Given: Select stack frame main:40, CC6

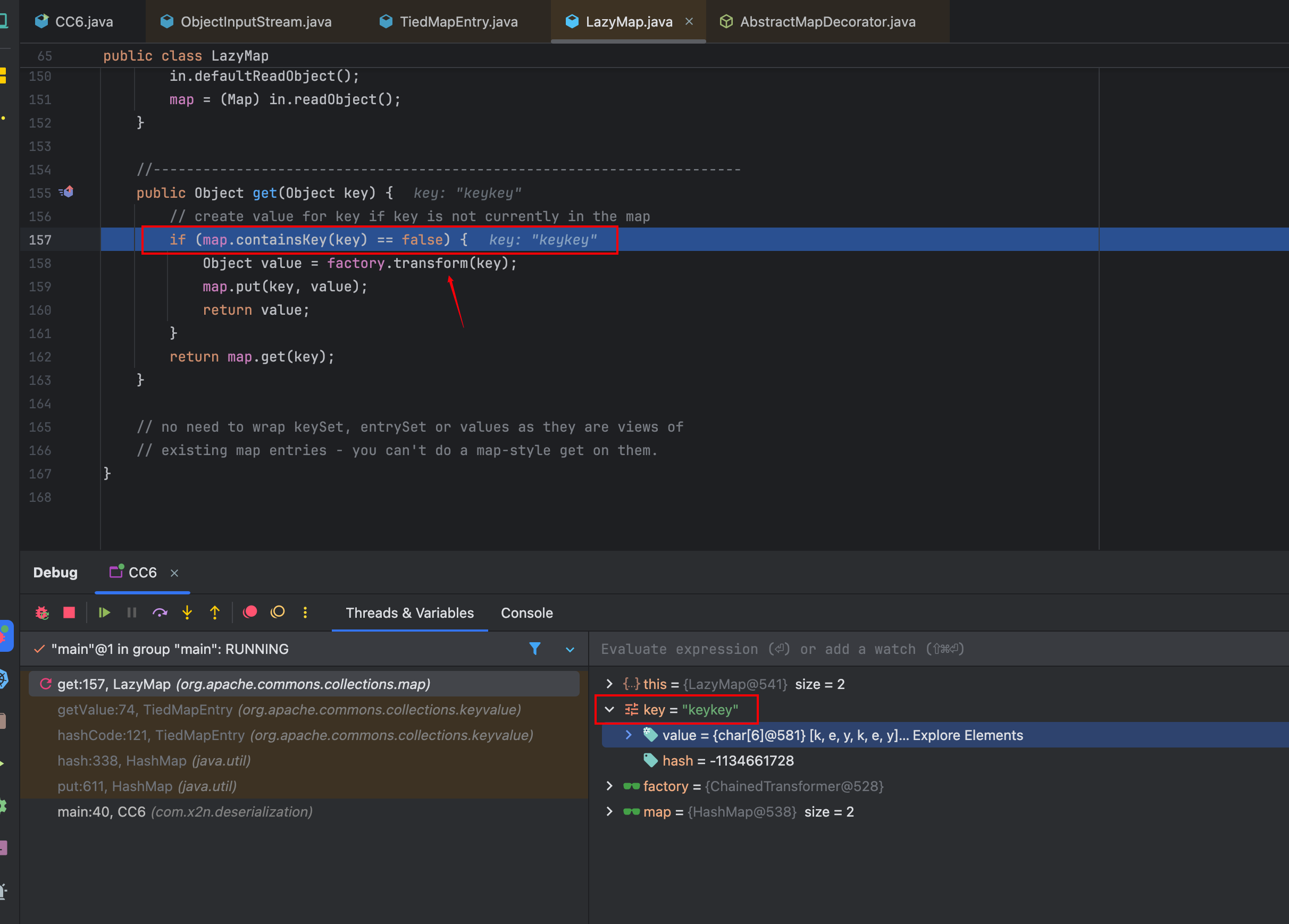Looking at the screenshot, I should tap(304, 811).
